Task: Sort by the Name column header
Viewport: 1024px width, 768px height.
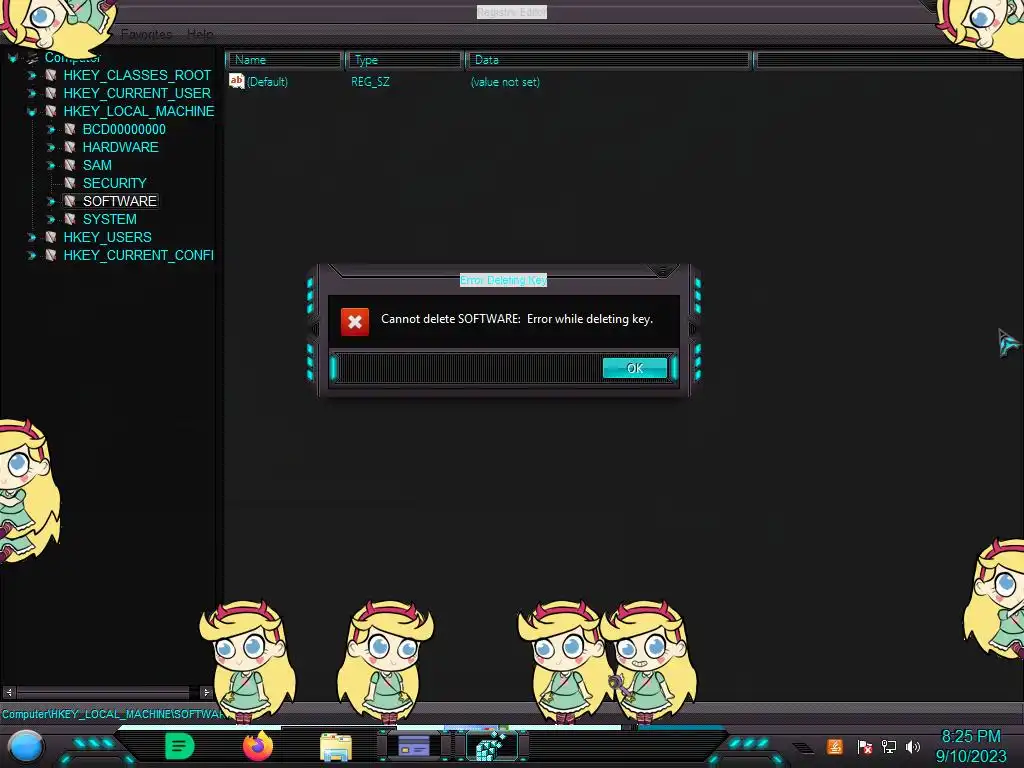Action: [285, 60]
